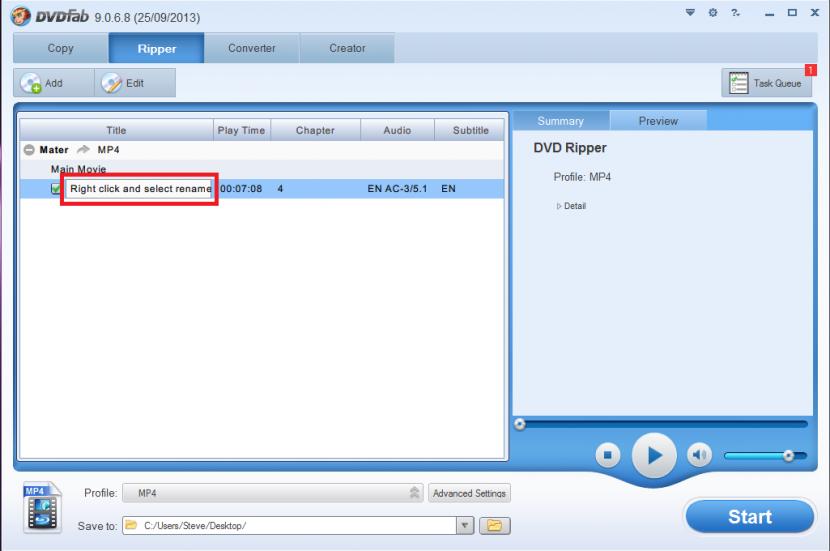The width and height of the screenshot is (830, 551).
Task: Maximize the DVDFab window
Action: click(792, 12)
